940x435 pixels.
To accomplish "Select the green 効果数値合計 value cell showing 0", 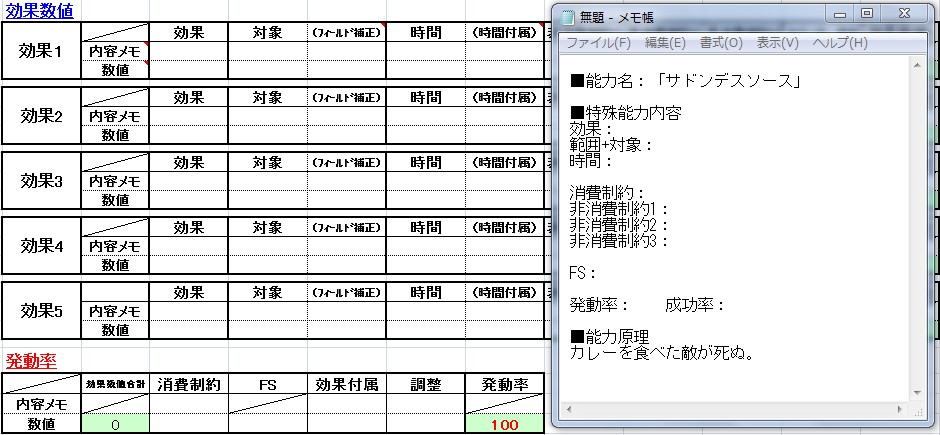I will tap(115, 425).
